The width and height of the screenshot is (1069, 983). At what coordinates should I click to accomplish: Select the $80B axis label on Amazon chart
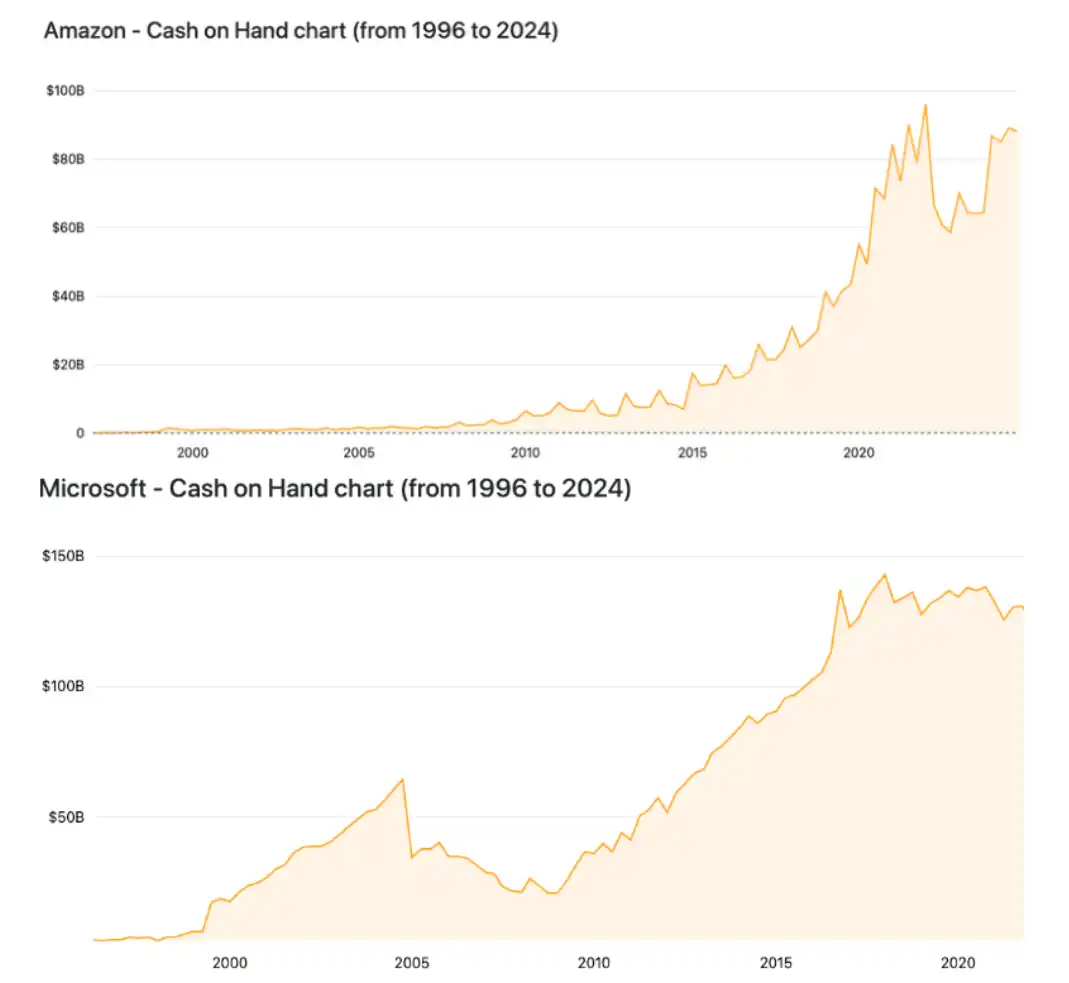click(x=68, y=159)
